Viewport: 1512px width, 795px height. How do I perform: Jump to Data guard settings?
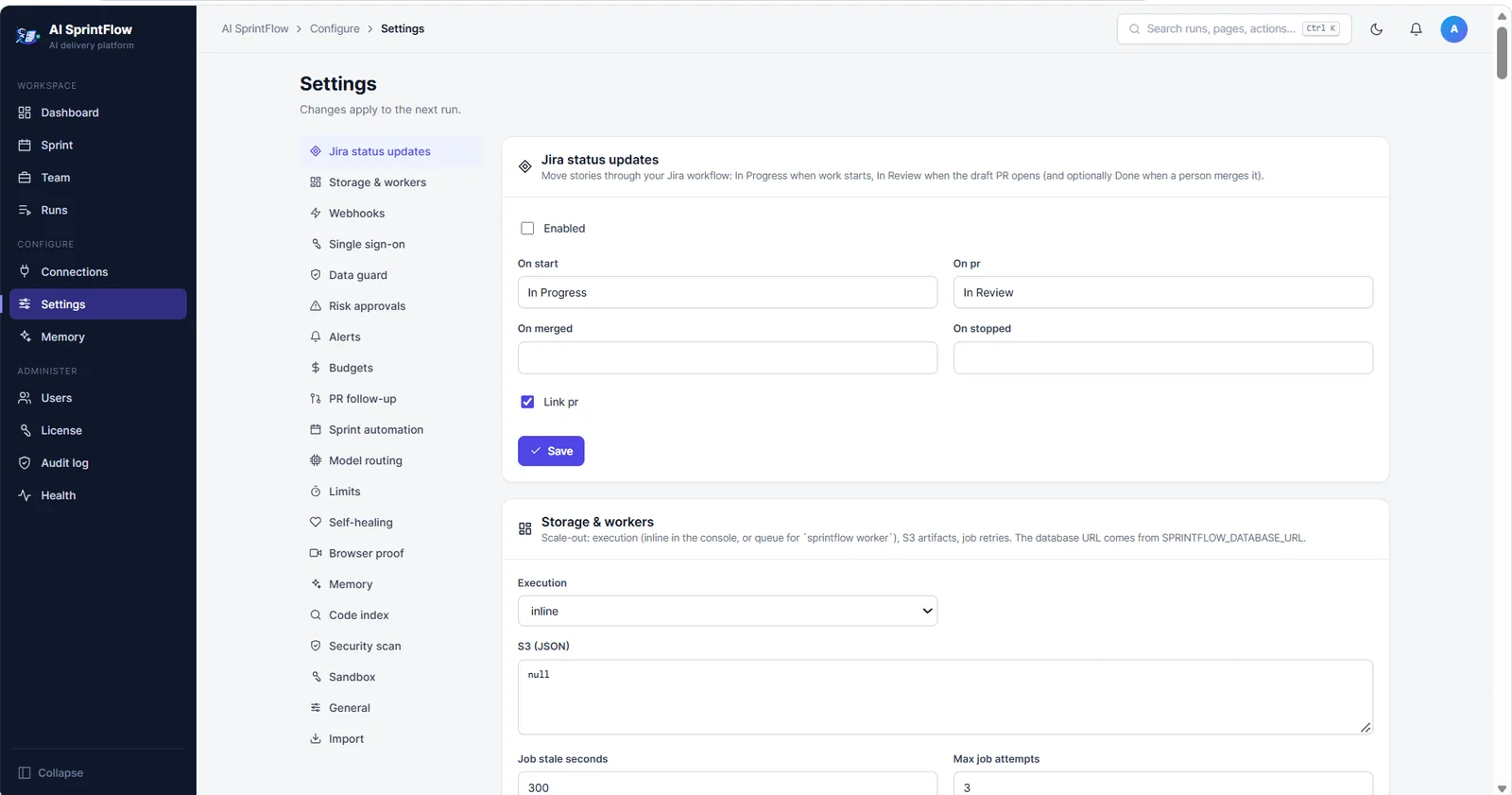coord(391,275)
